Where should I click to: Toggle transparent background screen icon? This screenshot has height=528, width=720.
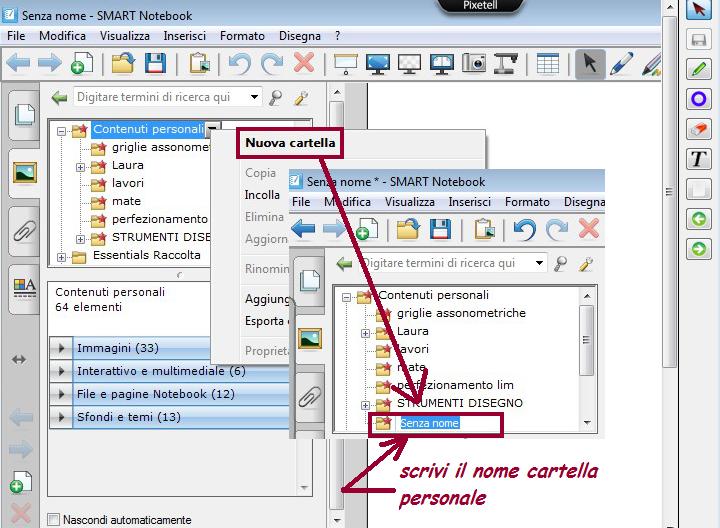(410, 64)
